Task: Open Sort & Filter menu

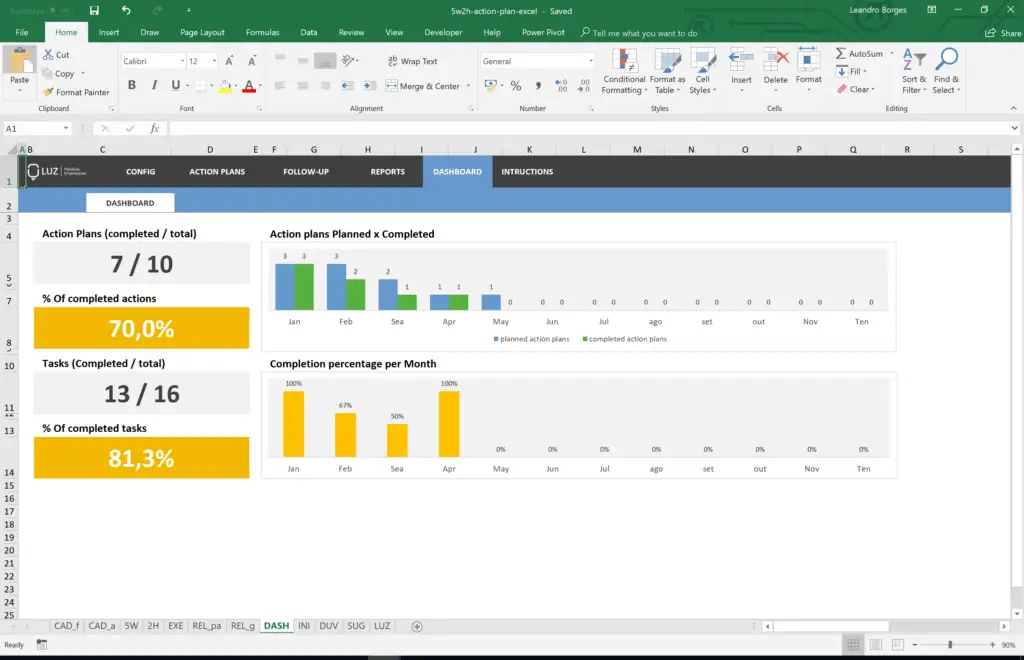Action: pos(914,71)
